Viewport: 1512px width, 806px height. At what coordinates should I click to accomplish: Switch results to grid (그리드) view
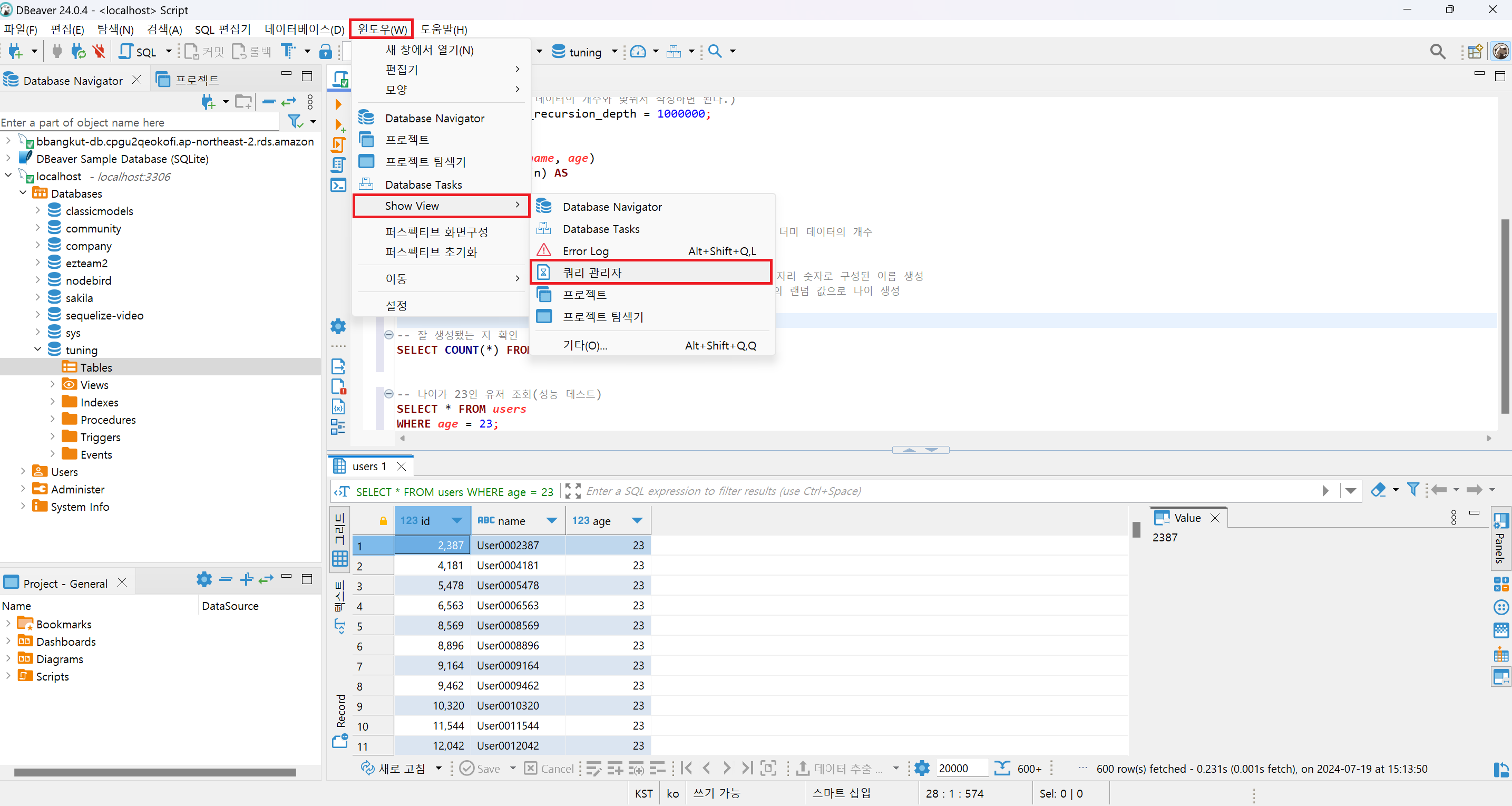coord(340,540)
